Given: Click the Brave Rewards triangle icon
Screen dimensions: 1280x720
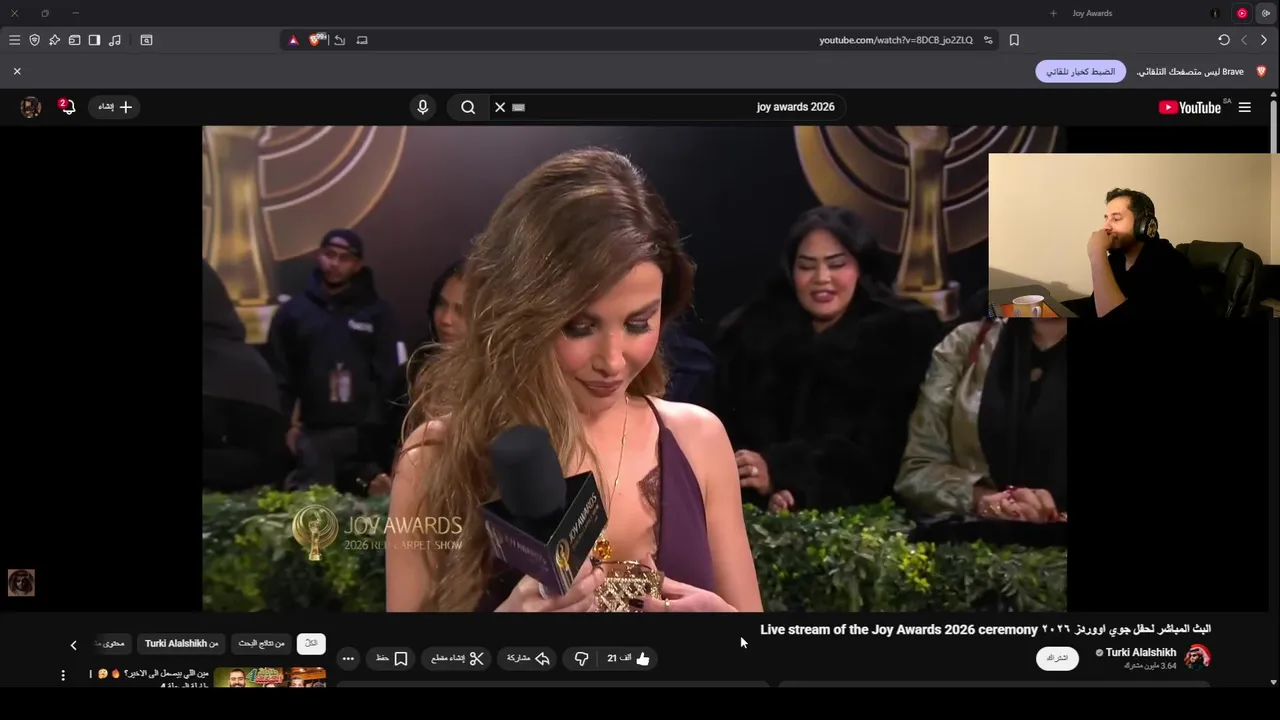Looking at the screenshot, I should (x=293, y=40).
